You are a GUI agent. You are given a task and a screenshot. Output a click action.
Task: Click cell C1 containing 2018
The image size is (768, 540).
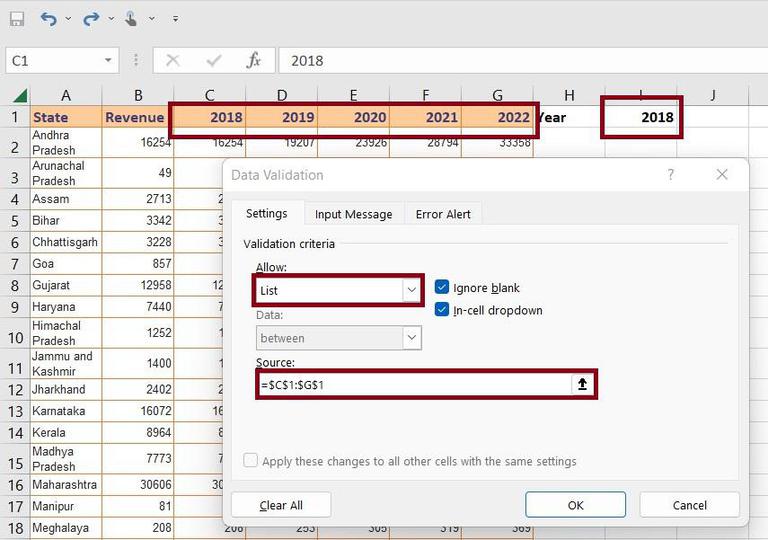[210, 117]
